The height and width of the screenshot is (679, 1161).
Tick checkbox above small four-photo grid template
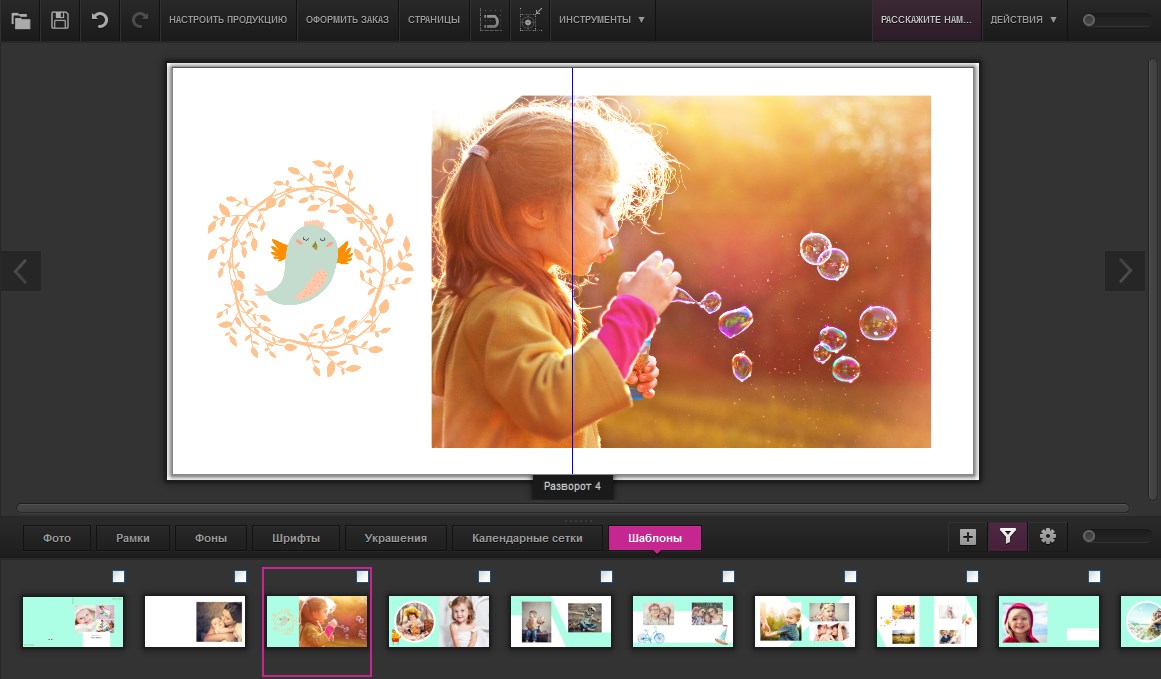972,576
